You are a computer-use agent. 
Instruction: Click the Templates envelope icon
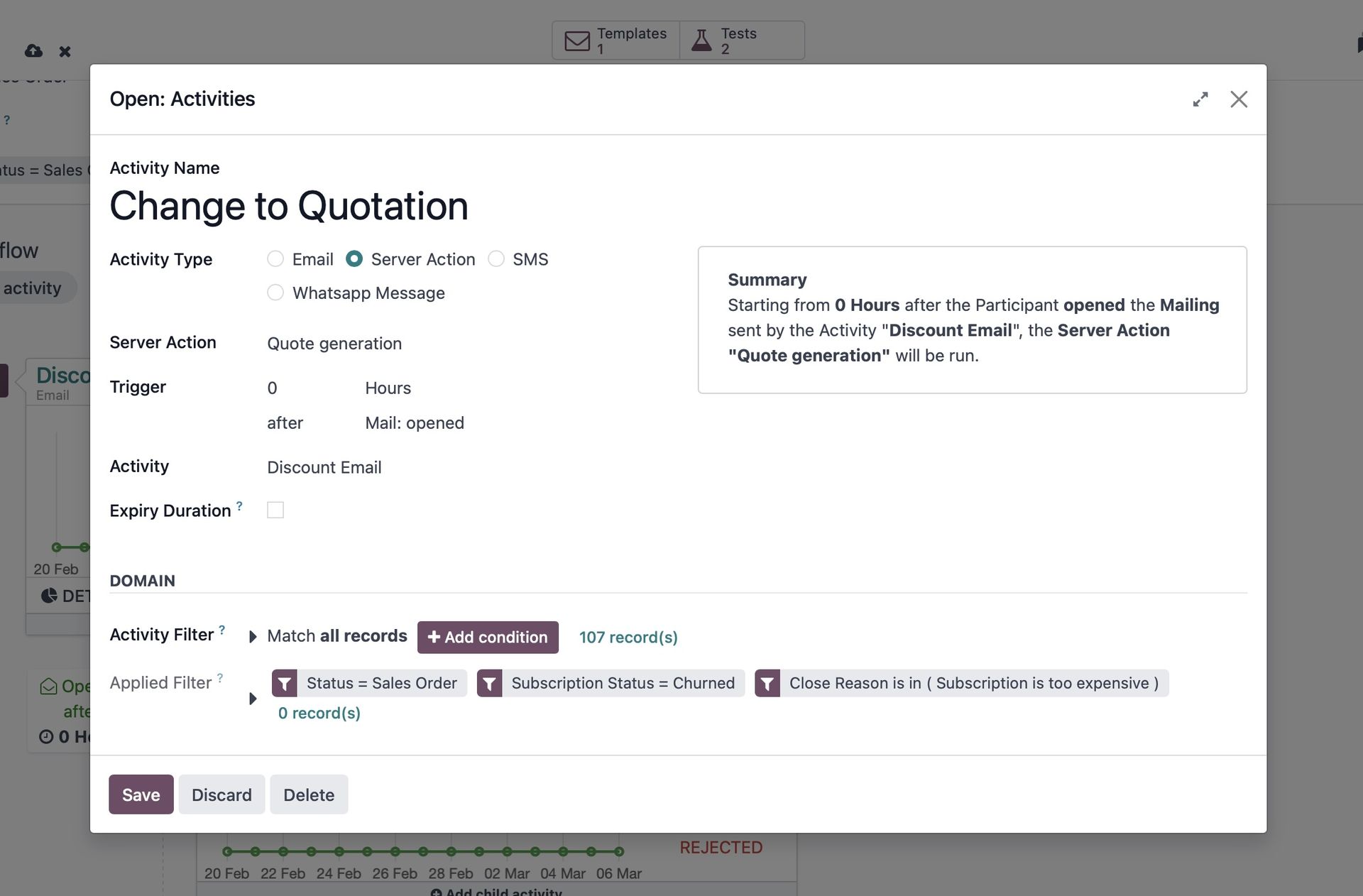pyautogui.click(x=577, y=41)
